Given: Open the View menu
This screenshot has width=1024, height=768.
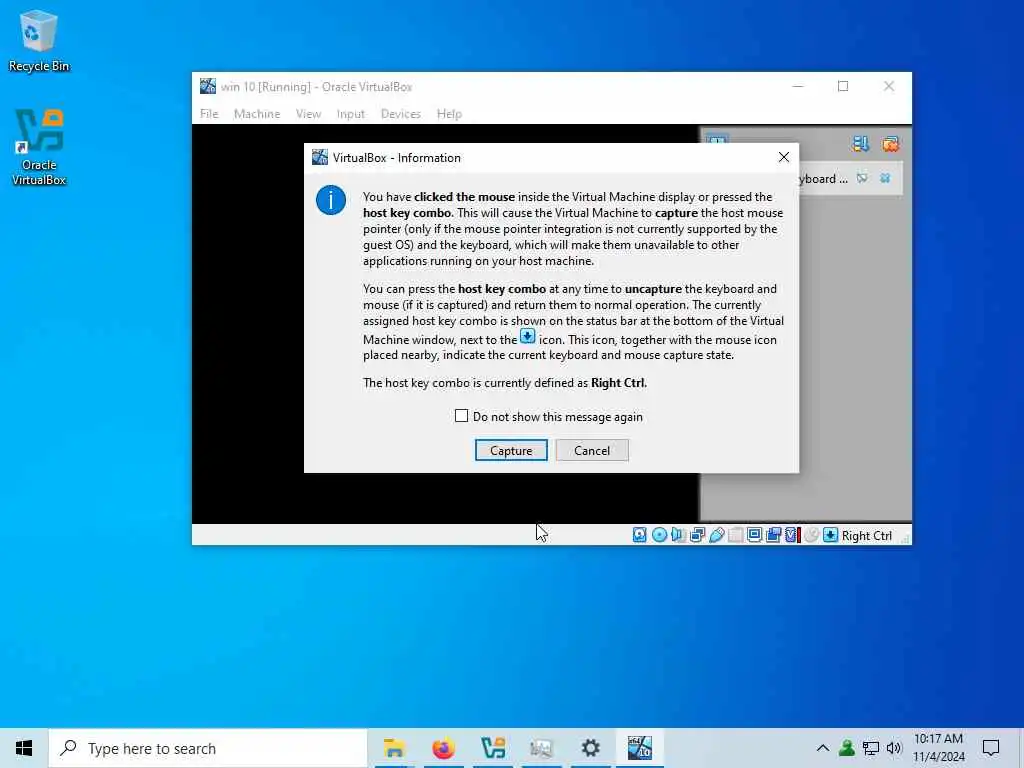Looking at the screenshot, I should pos(308,114).
